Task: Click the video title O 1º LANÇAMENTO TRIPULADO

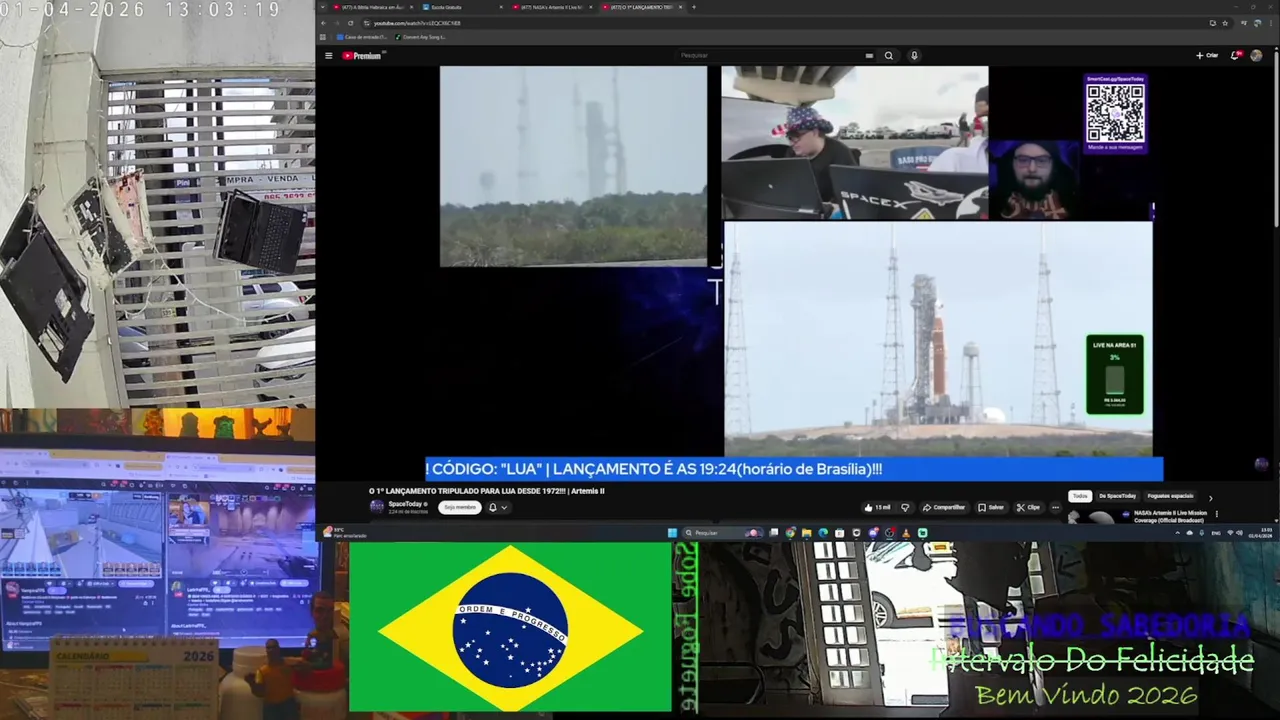Action: click(486, 491)
